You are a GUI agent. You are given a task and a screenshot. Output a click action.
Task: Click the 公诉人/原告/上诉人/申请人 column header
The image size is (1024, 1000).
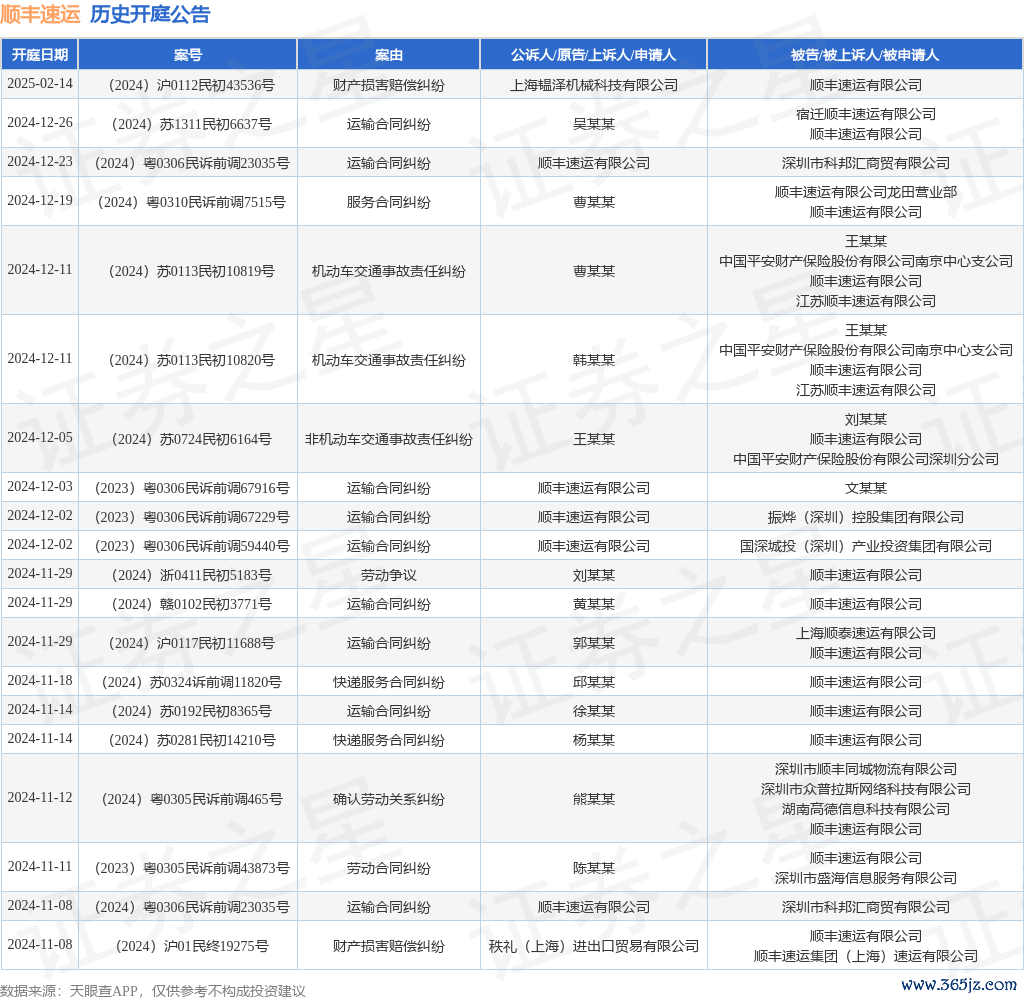[x=593, y=55]
